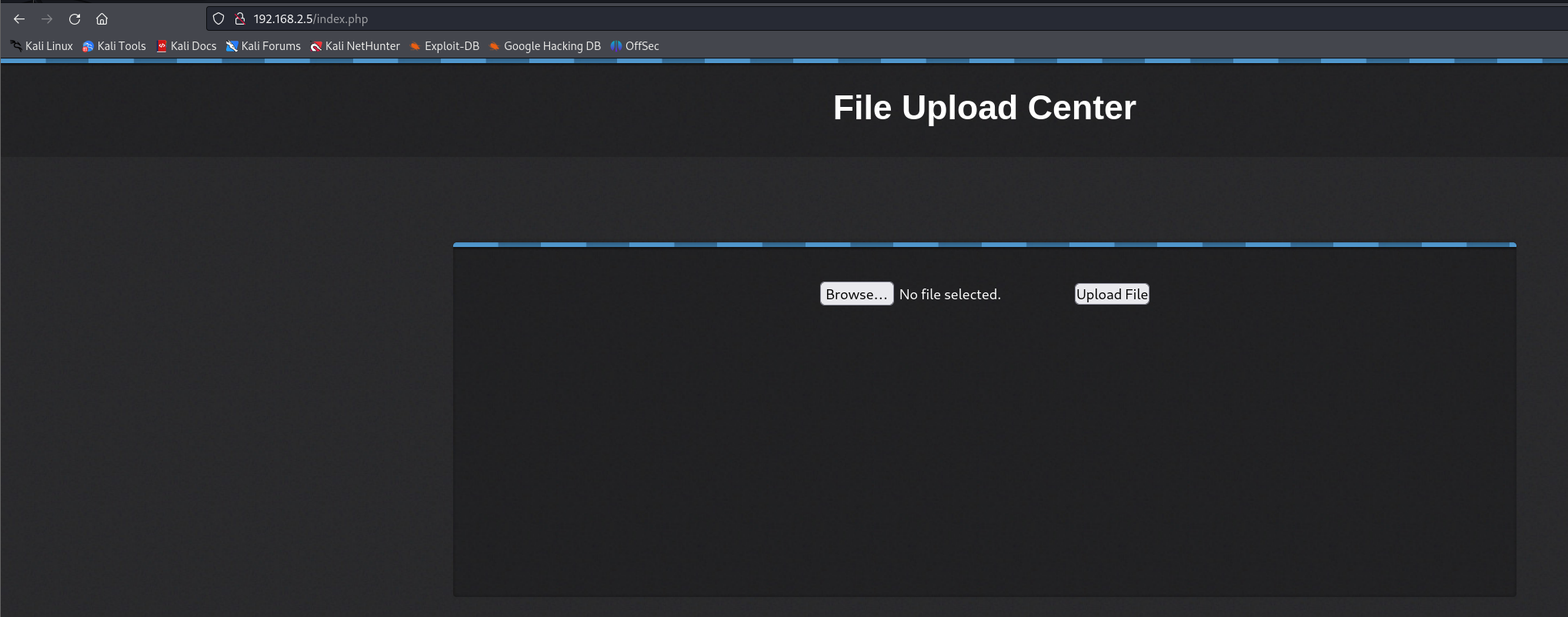Open the Kali NetHunter bookmark
Image resolution: width=1568 pixels, height=617 pixels.
(355, 46)
